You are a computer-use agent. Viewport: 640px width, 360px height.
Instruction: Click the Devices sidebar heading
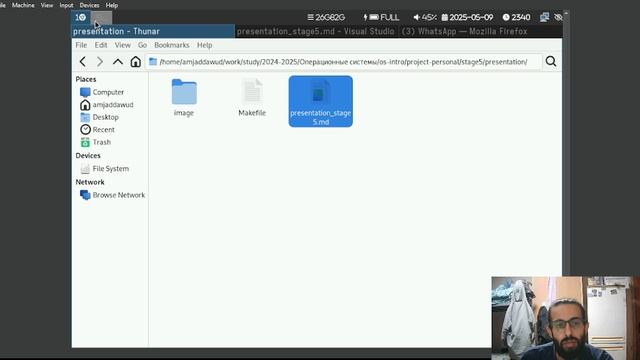pos(88,156)
